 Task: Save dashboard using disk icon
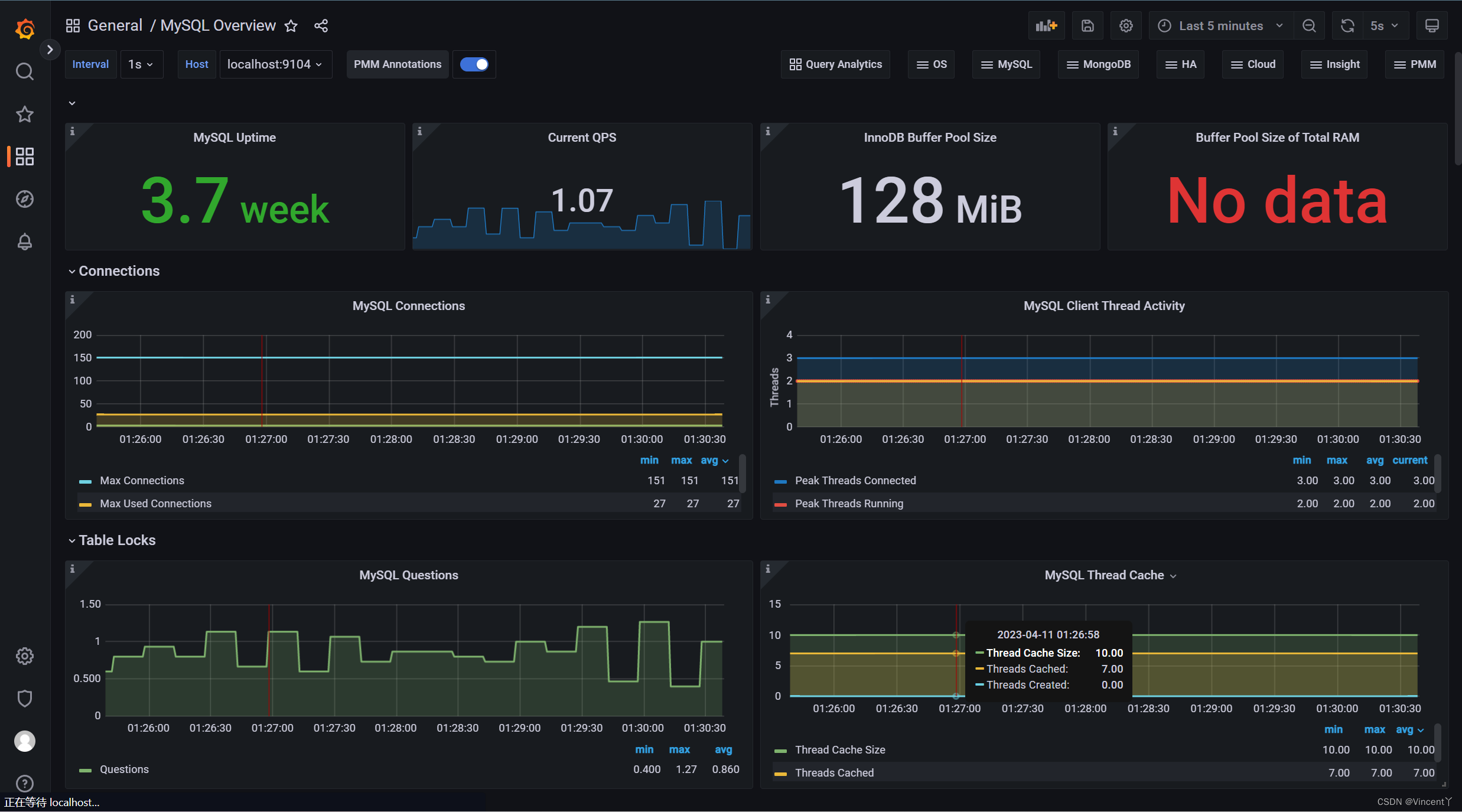coord(1087,26)
